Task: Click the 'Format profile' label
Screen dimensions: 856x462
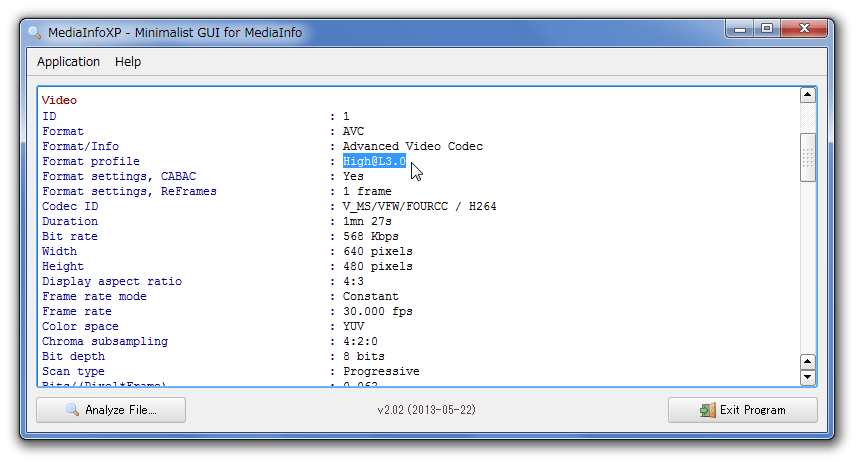Action: pos(91,161)
